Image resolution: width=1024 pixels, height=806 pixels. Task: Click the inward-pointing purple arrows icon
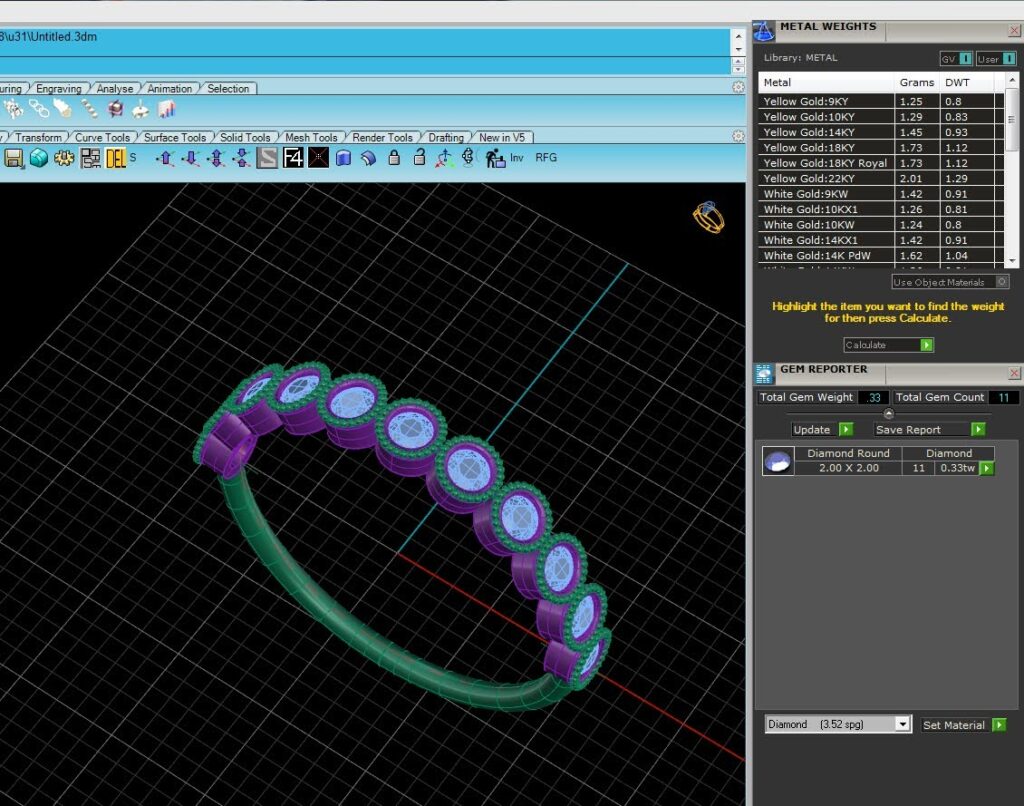click(242, 158)
